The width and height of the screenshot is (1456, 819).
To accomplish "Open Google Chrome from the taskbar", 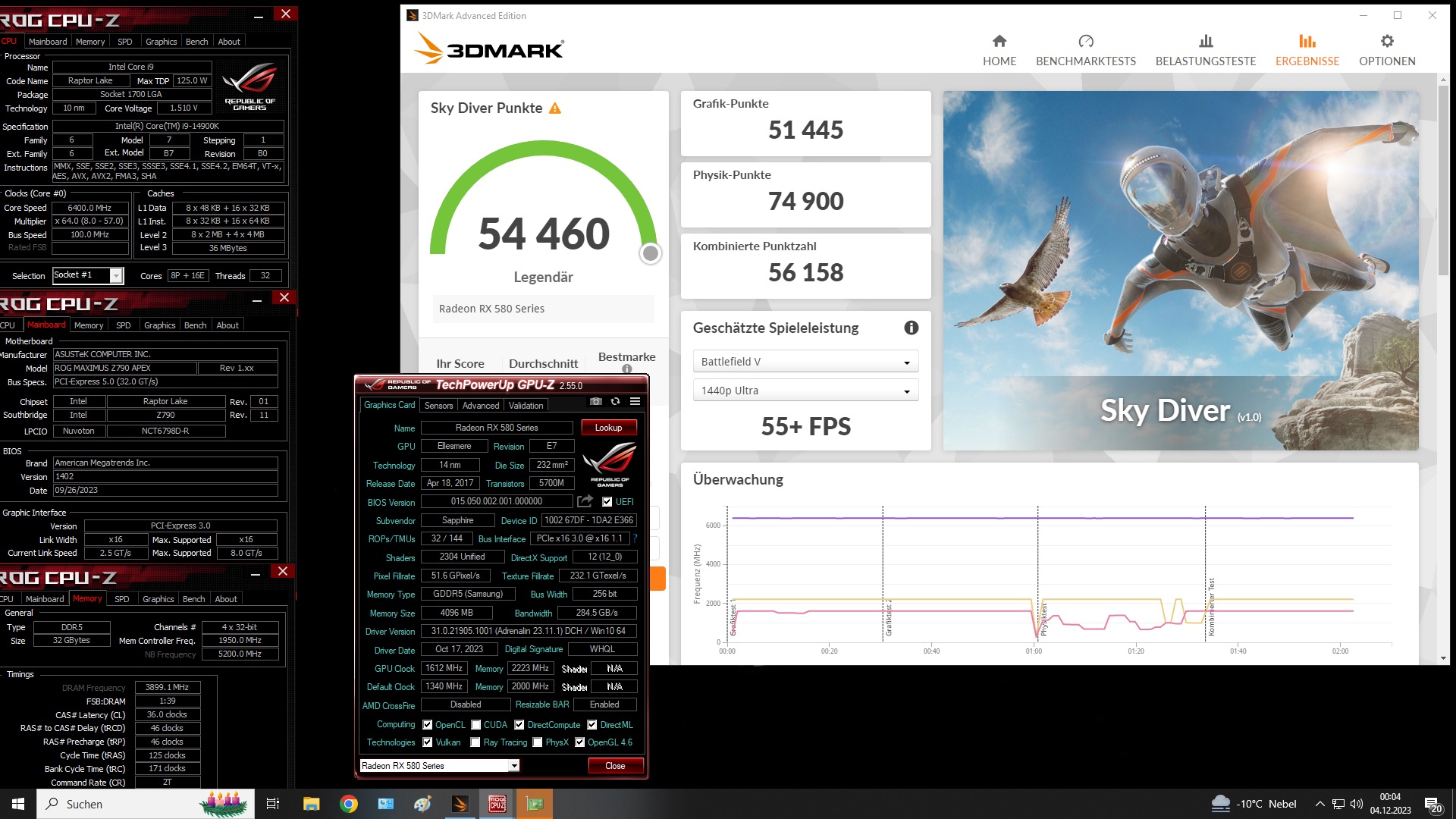I will (x=349, y=804).
